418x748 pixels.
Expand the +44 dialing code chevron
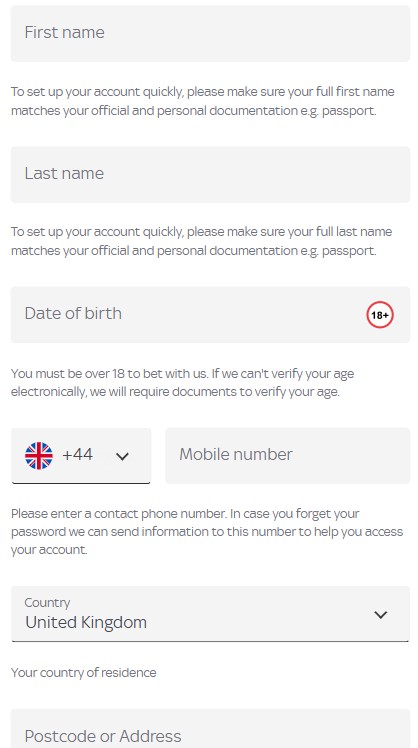pos(123,457)
